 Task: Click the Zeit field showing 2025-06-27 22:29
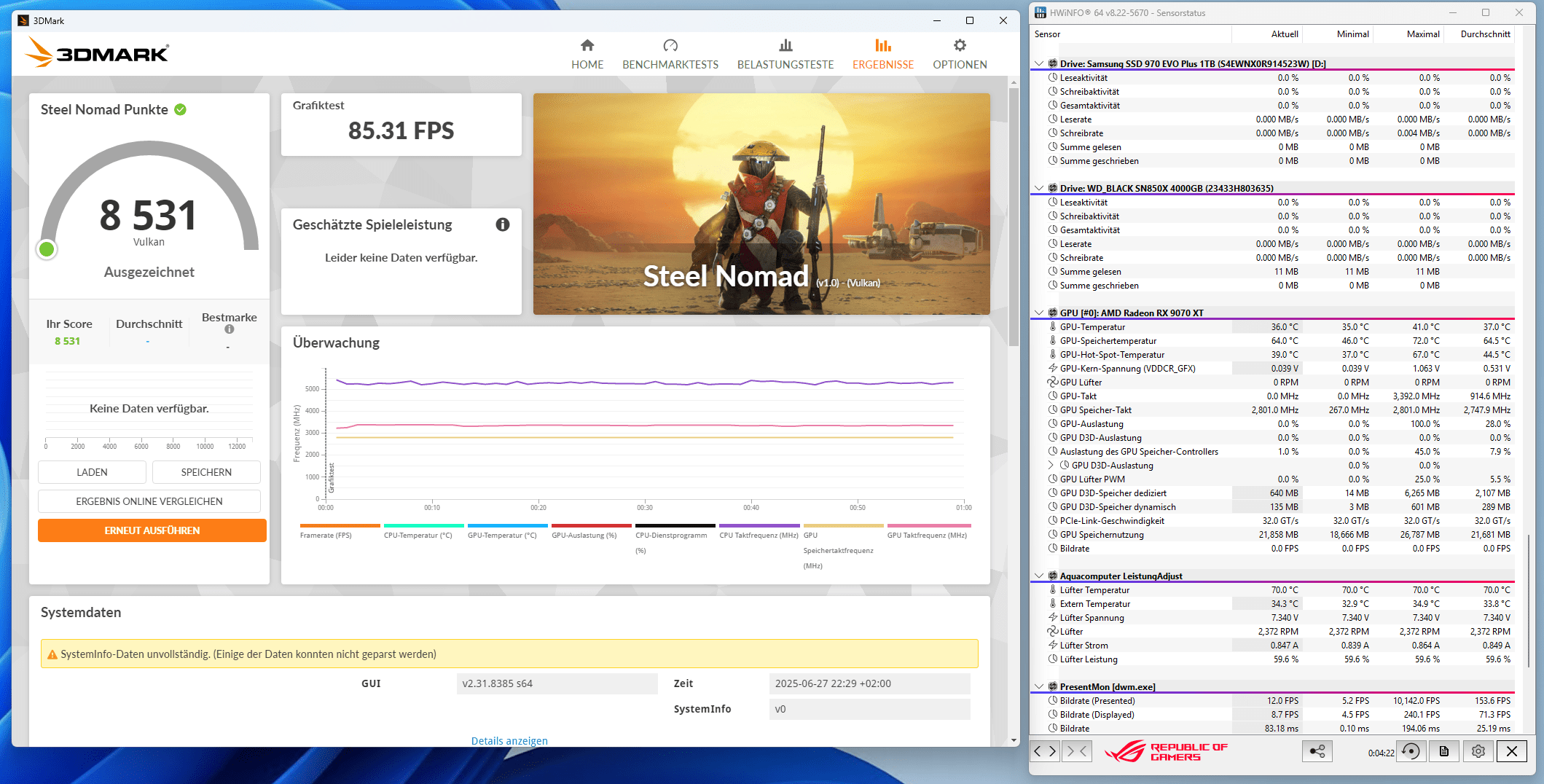pyautogui.click(x=869, y=683)
